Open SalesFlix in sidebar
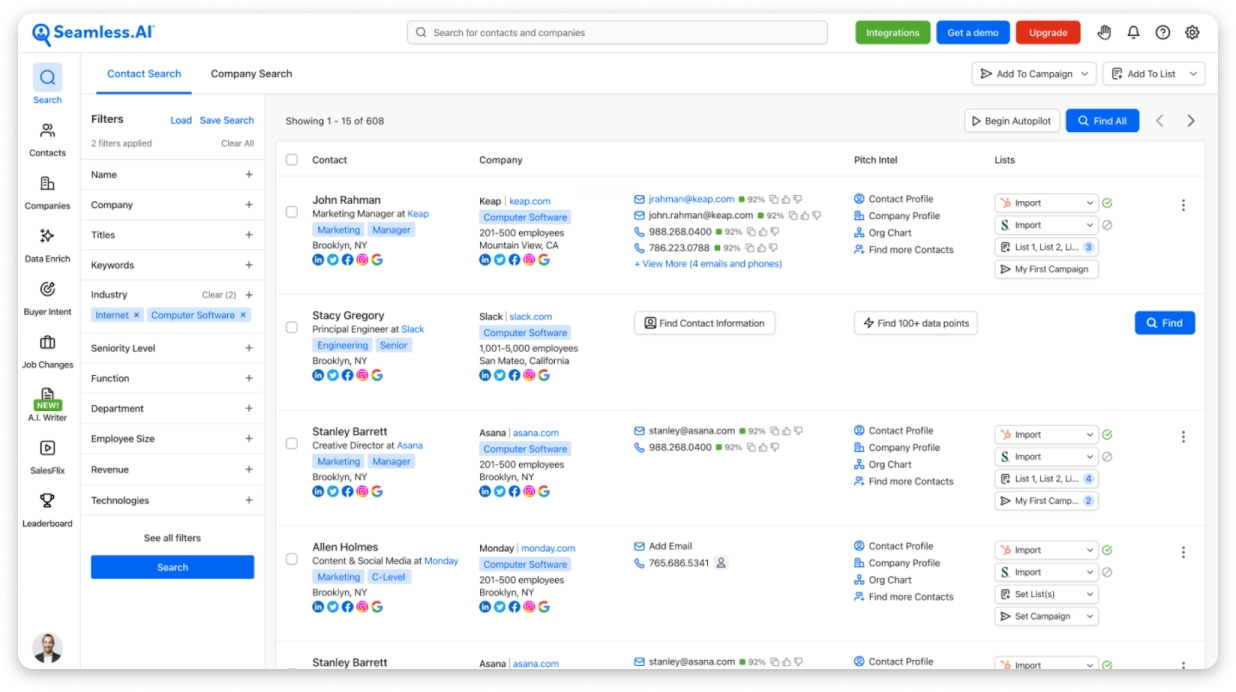The height and width of the screenshot is (692, 1236). tap(47, 457)
